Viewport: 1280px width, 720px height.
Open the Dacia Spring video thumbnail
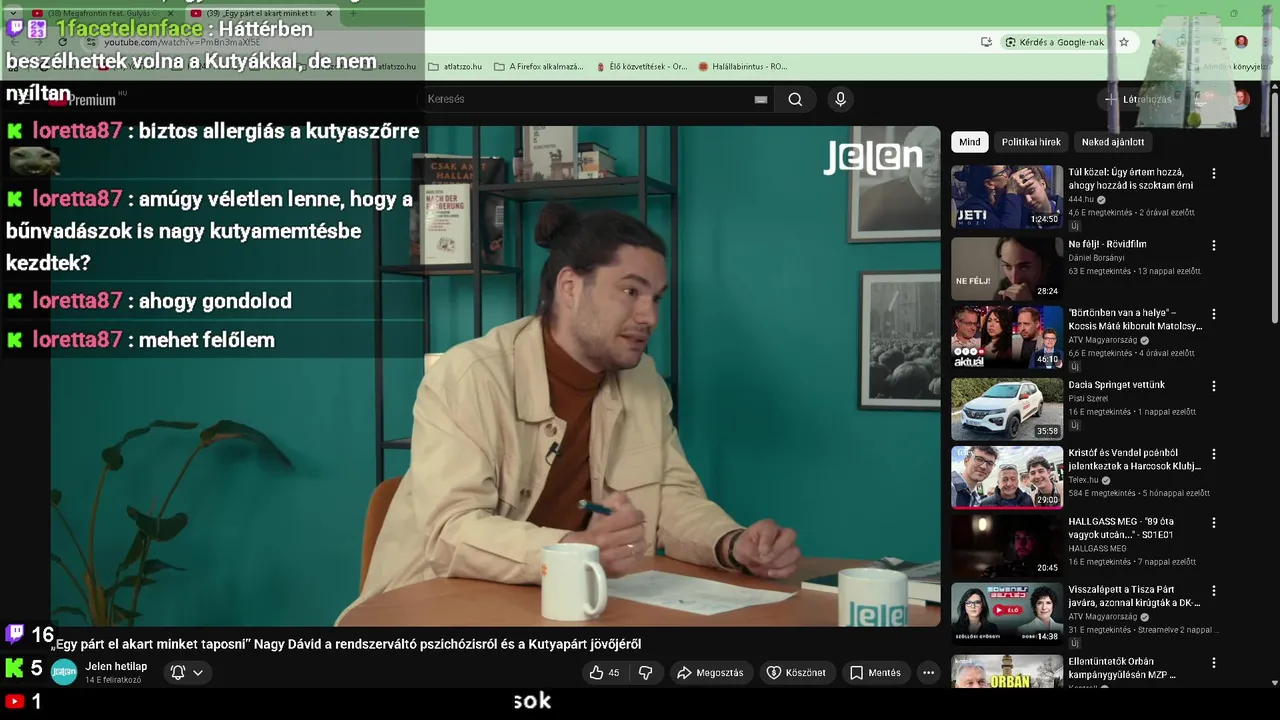click(x=1007, y=409)
